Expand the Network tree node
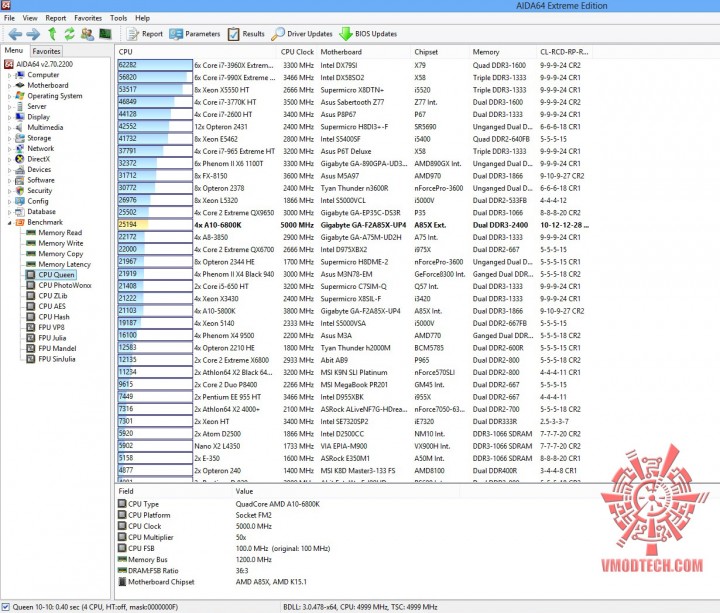This screenshot has height=613, width=720. point(9,149)
